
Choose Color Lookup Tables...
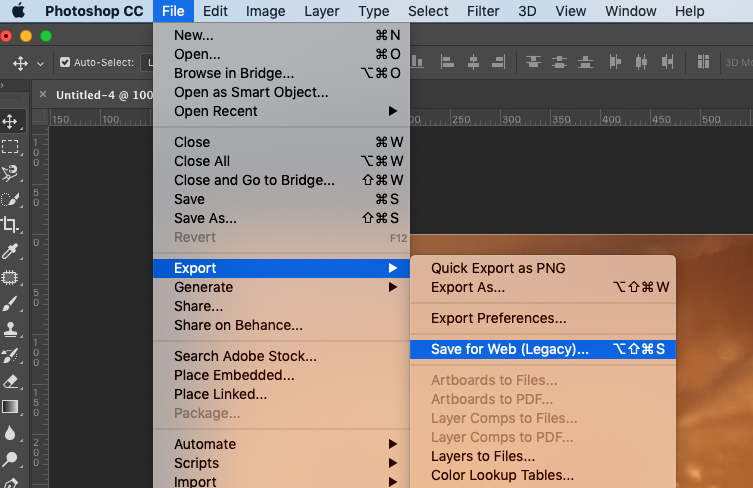[x=543, y=475]
